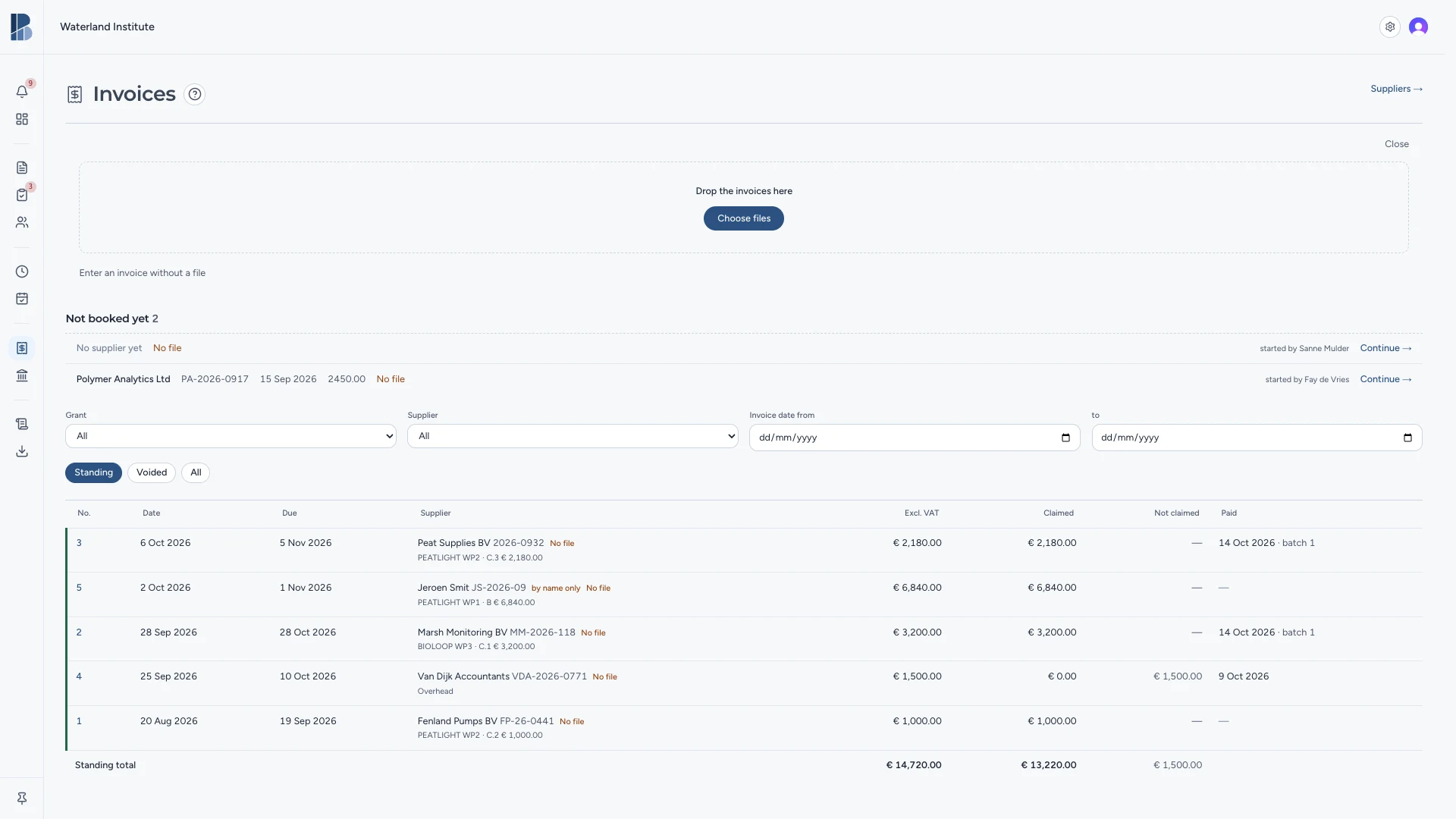Continue the Polymer Analytics Ltd invoice
This screenshot has height=819, width=1456.
click(1385, 379)
